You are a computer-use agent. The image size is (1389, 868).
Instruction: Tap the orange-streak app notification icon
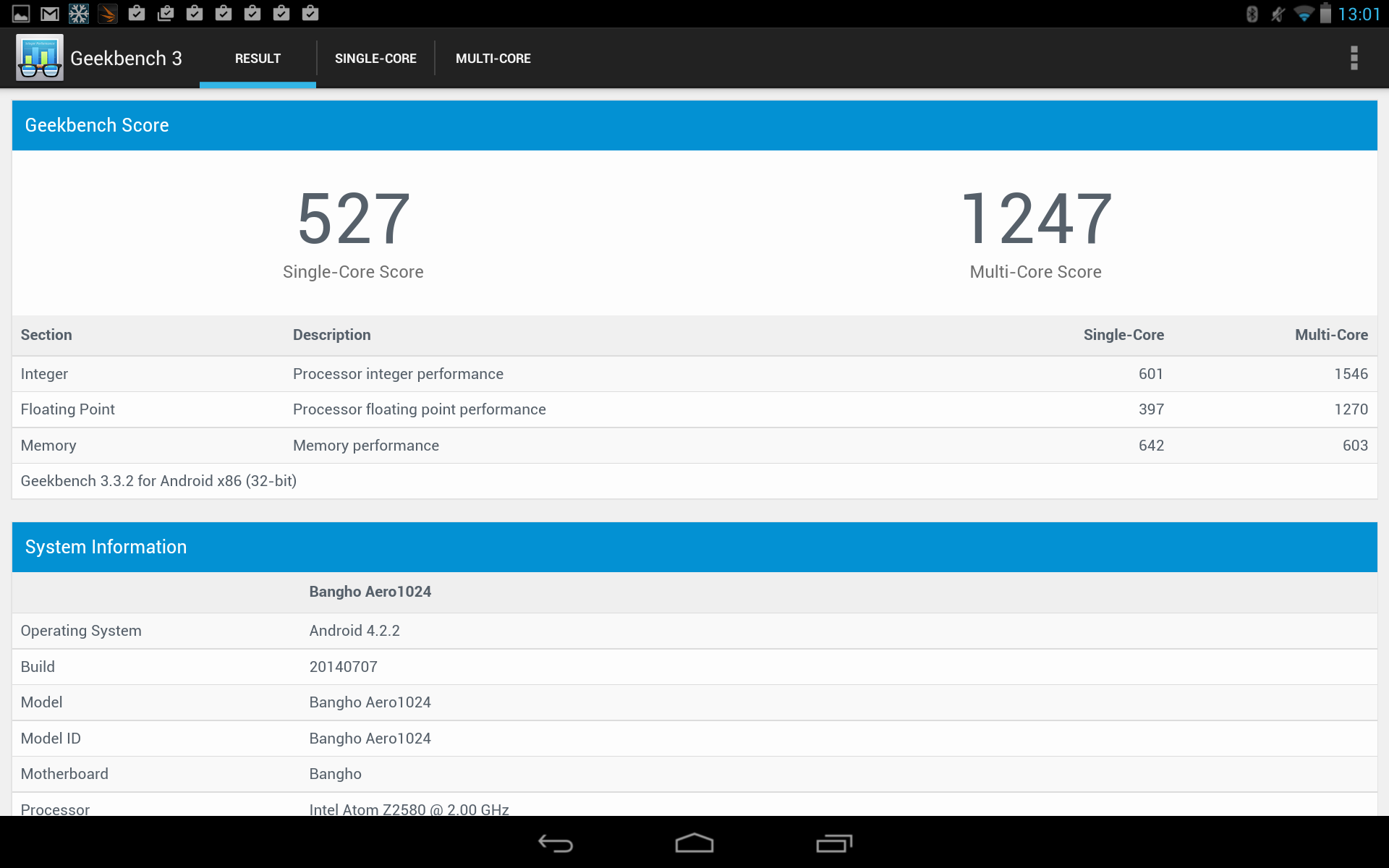click(108, 14)
